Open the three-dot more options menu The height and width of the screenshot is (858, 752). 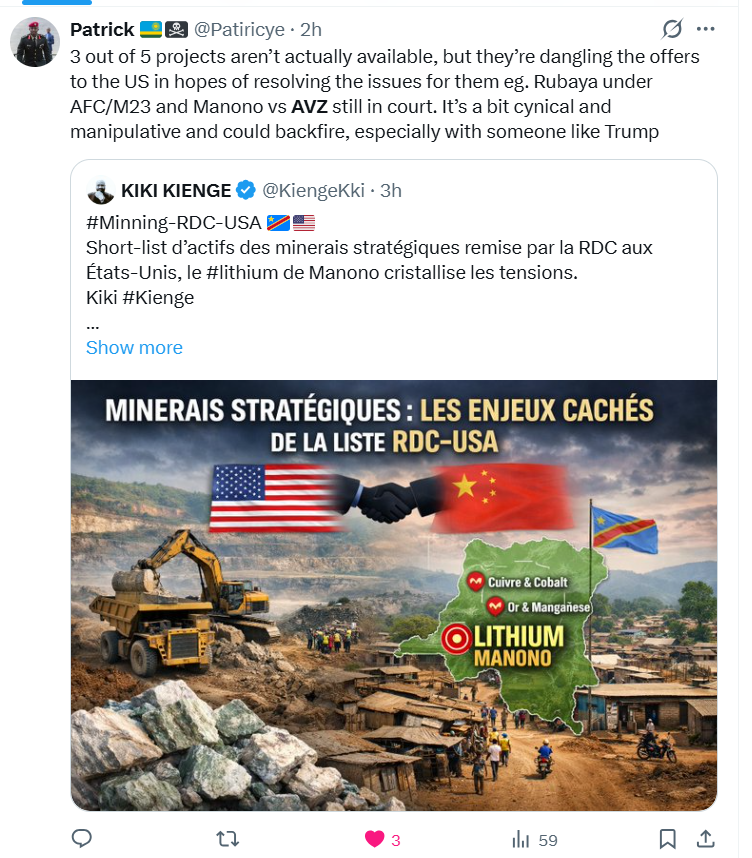pos(706,29)
